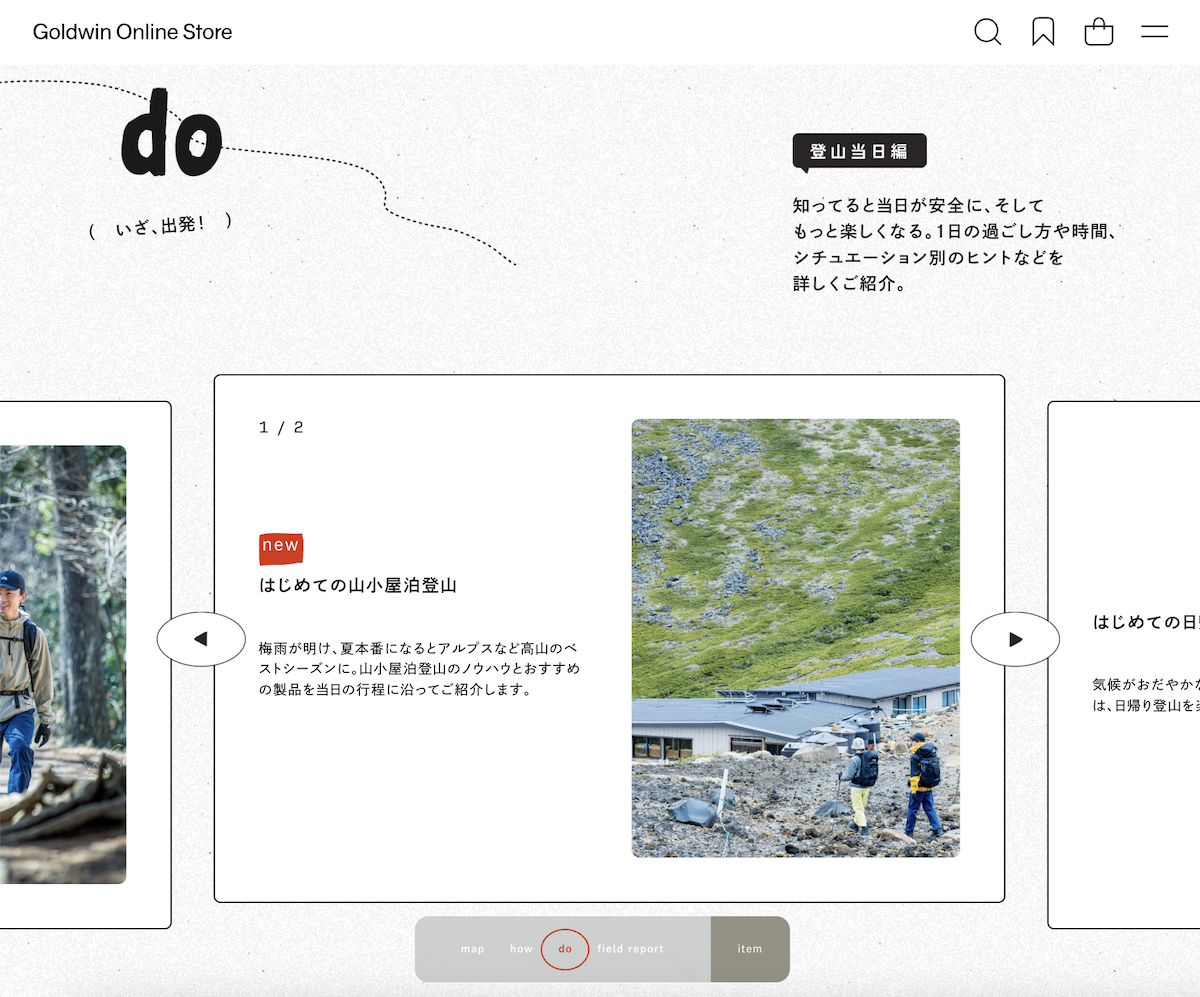Click the 1 / 2 slide counter
The width and height of the screenshot is (1200, 997).
281,427
